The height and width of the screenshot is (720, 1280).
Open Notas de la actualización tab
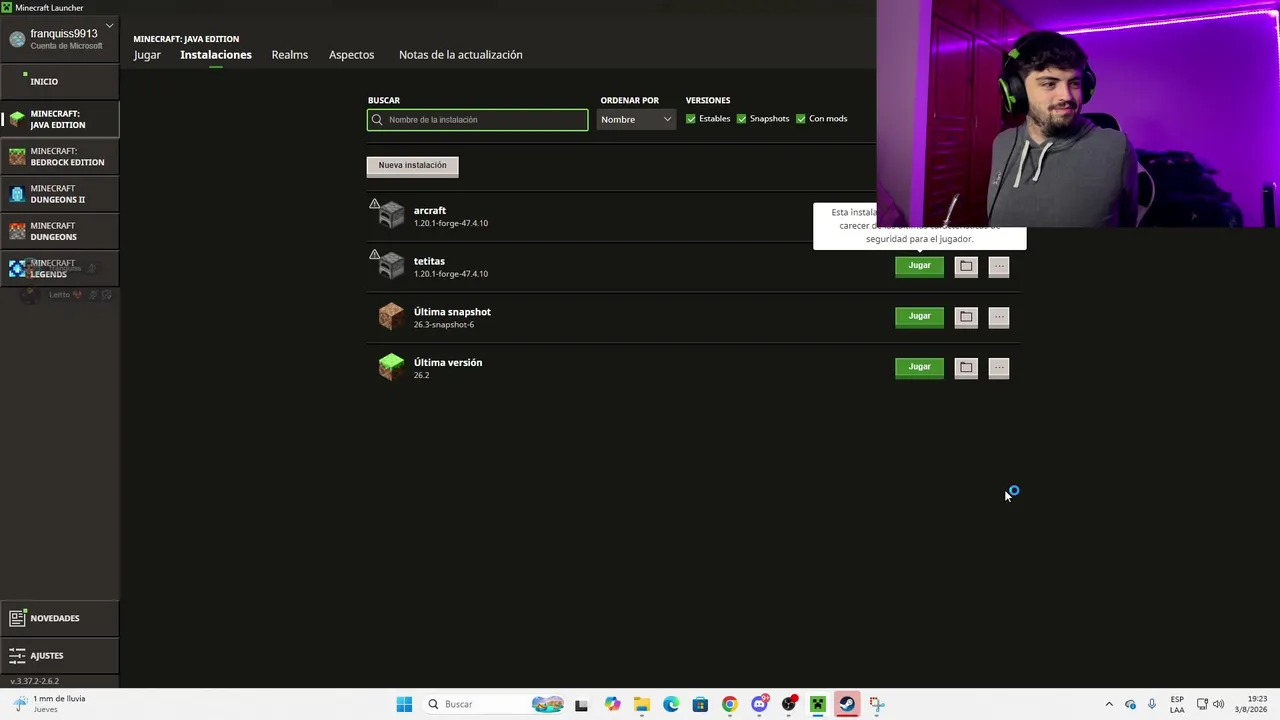461,55
